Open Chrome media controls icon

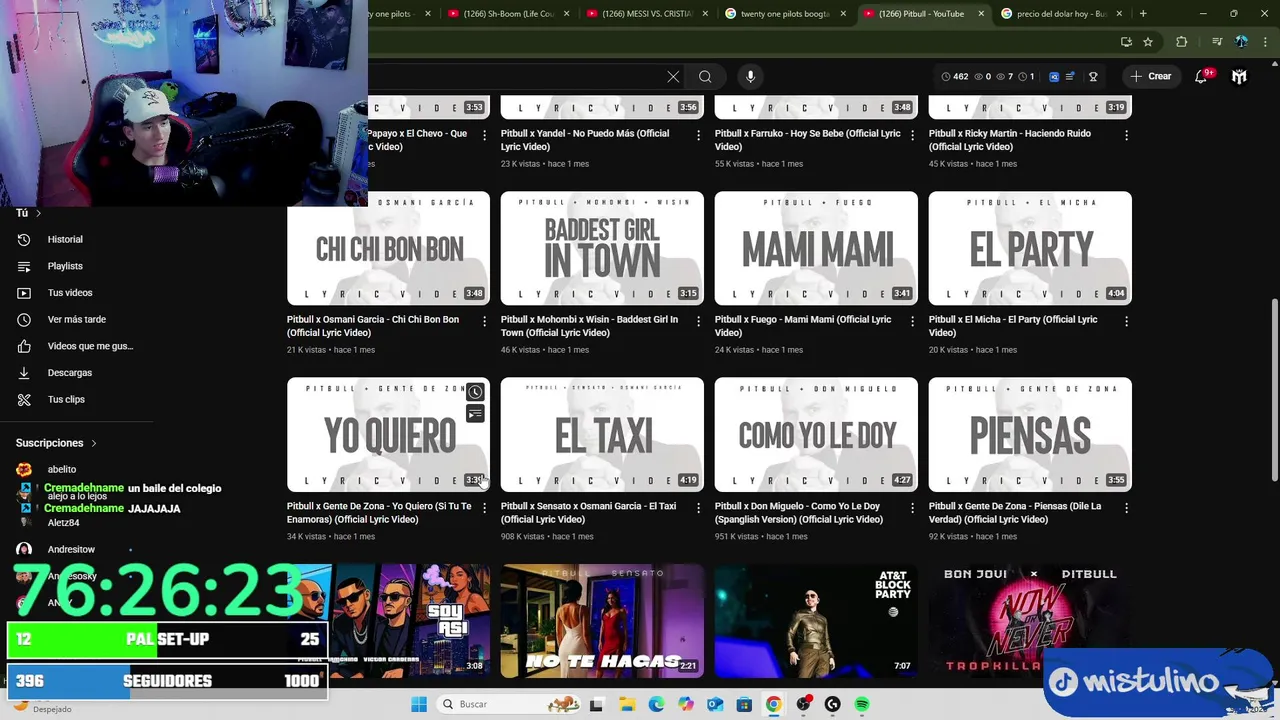point(1216,42)
